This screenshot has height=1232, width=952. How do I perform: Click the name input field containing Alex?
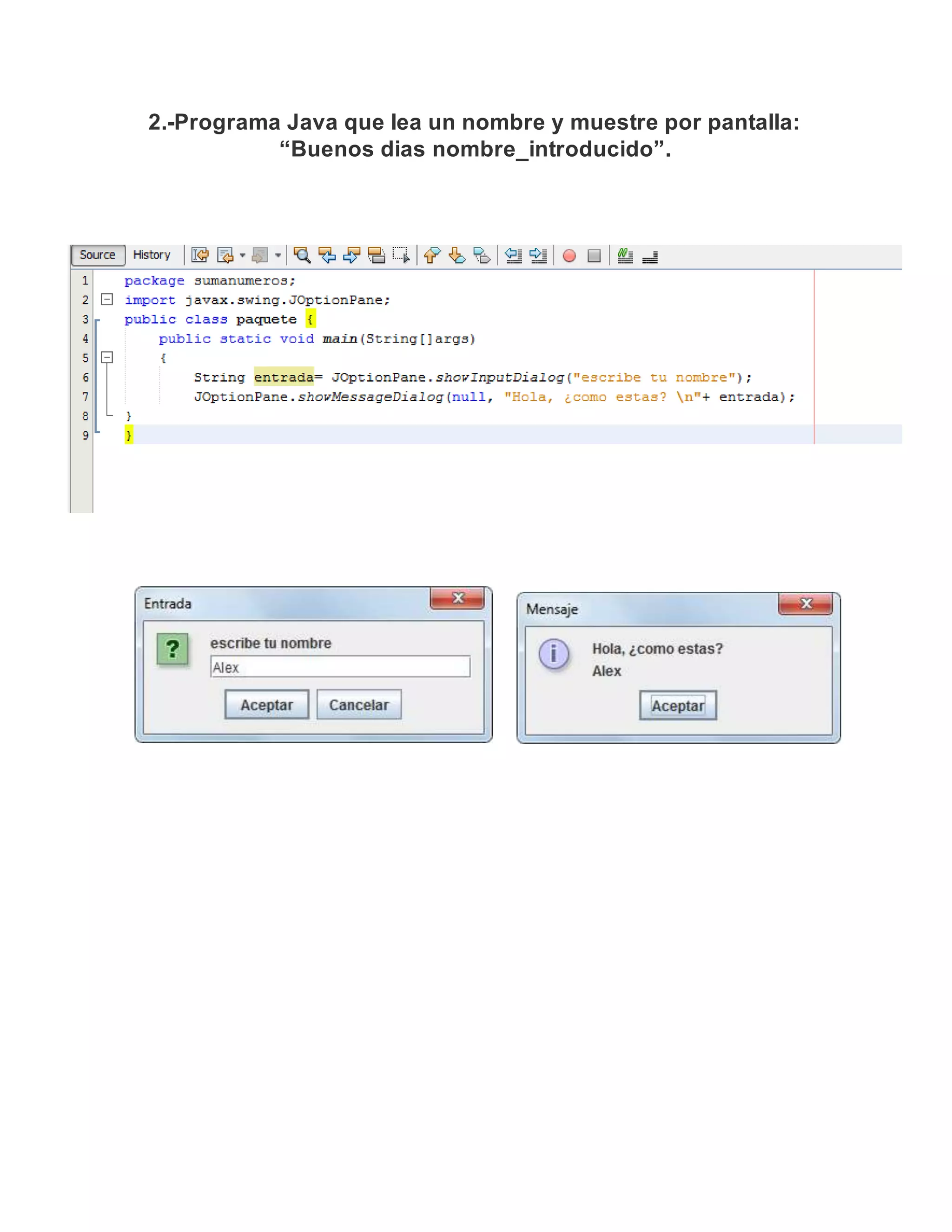(x=339, y=667)
